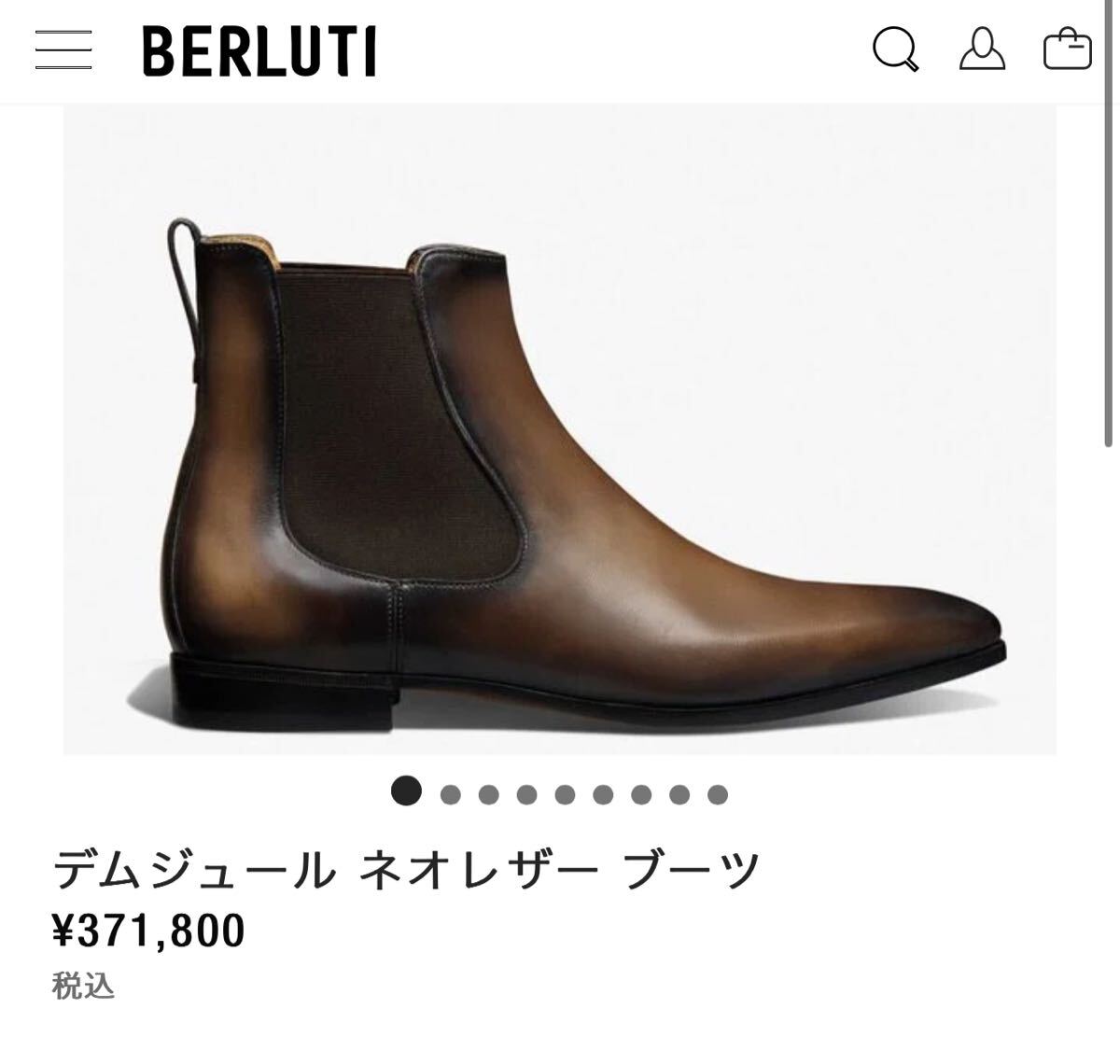Select the eighth carousel dot
Screen dimensions: 1120x1064
(679, 794)
